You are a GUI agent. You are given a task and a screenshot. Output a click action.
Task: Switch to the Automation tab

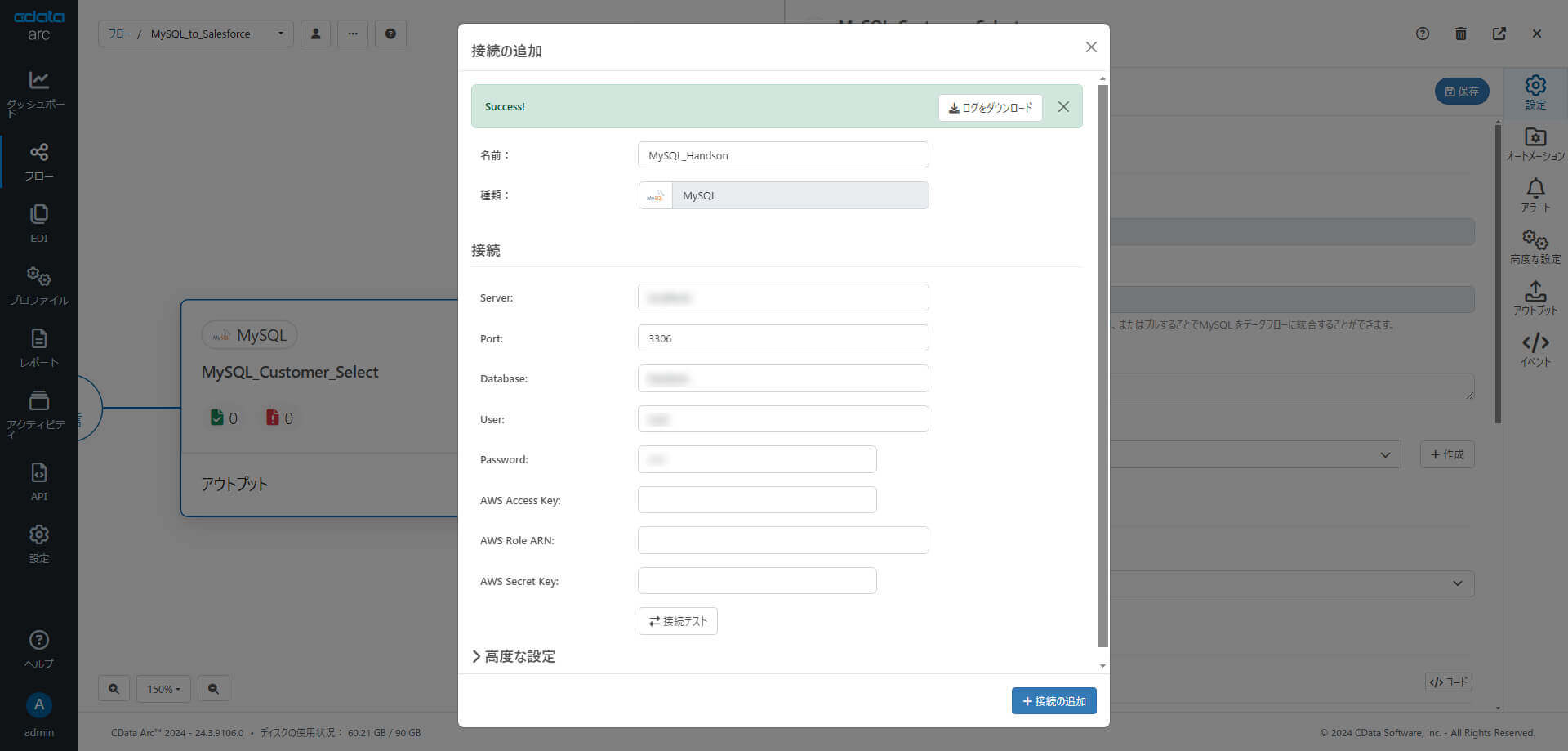tap(1535, 144)
